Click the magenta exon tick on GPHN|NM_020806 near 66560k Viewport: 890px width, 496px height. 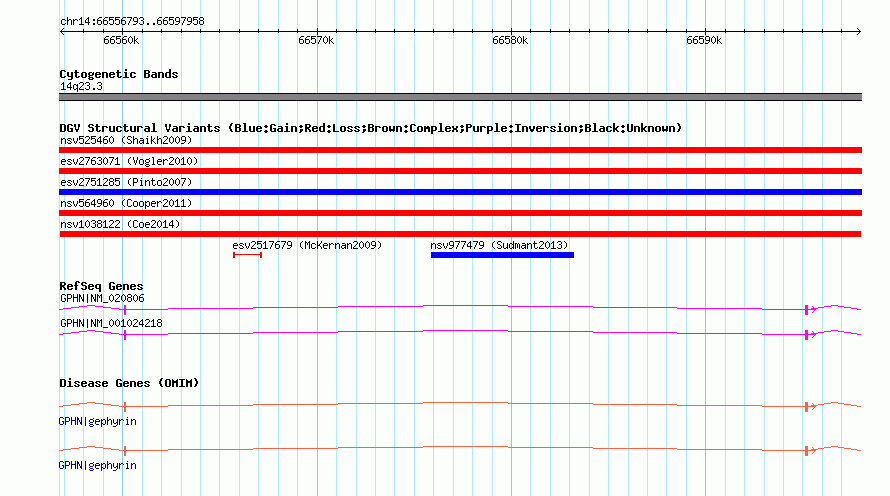coord(125,310)
